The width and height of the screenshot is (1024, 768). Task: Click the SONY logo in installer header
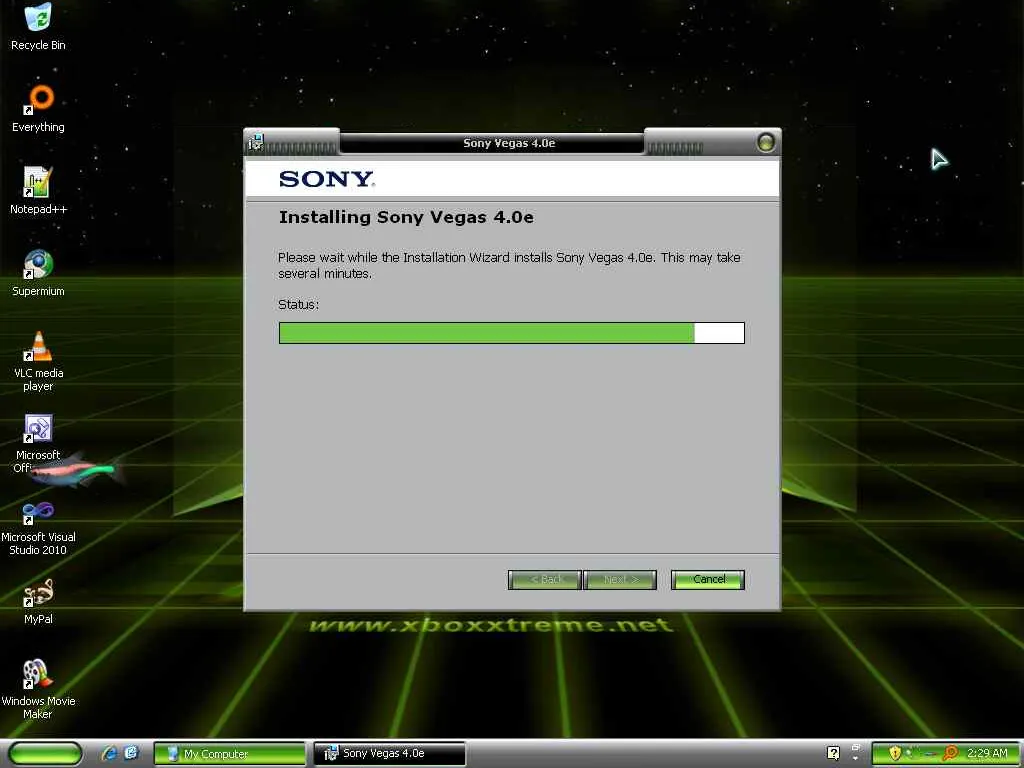(327, 179)
